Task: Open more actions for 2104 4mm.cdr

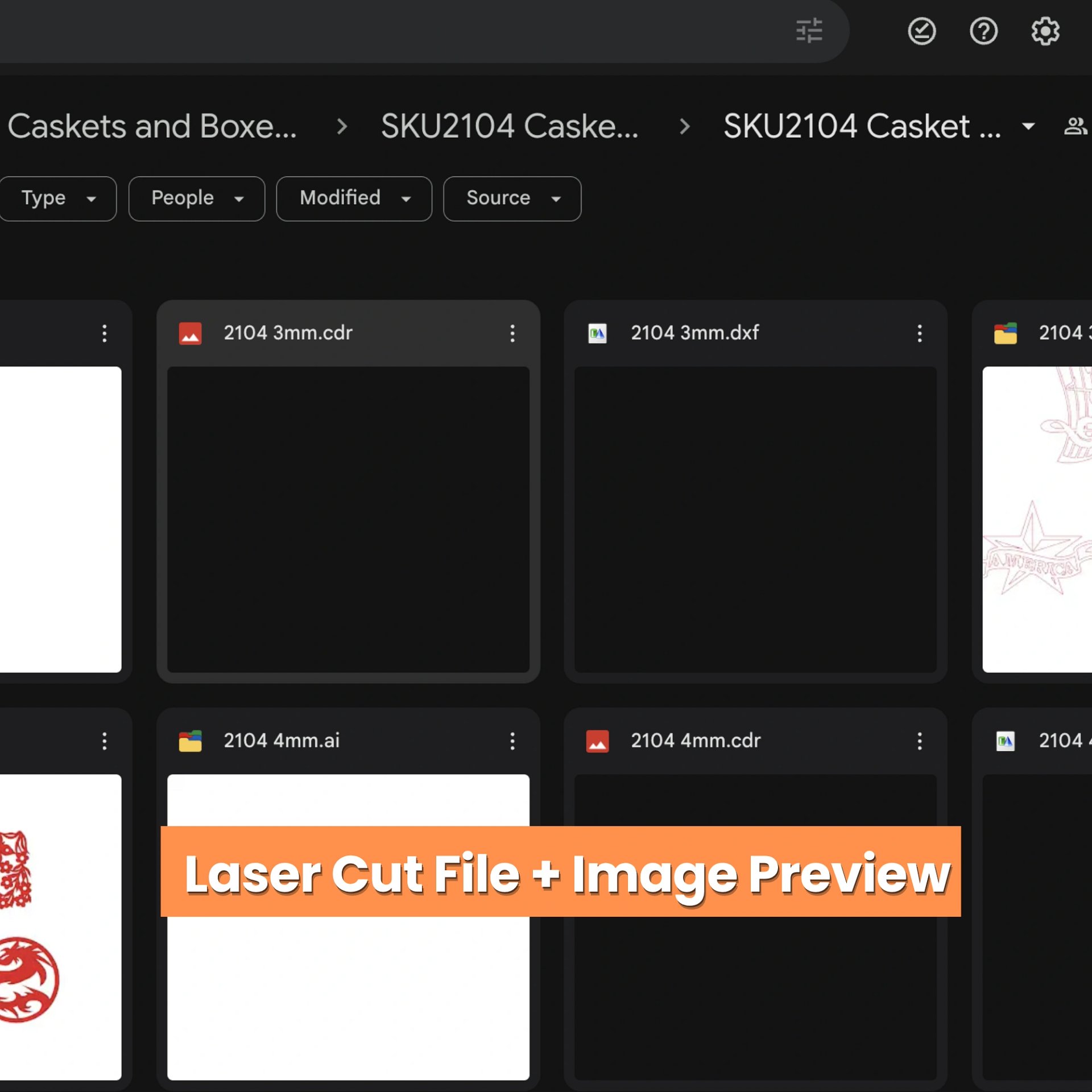Action: (920, 741)
